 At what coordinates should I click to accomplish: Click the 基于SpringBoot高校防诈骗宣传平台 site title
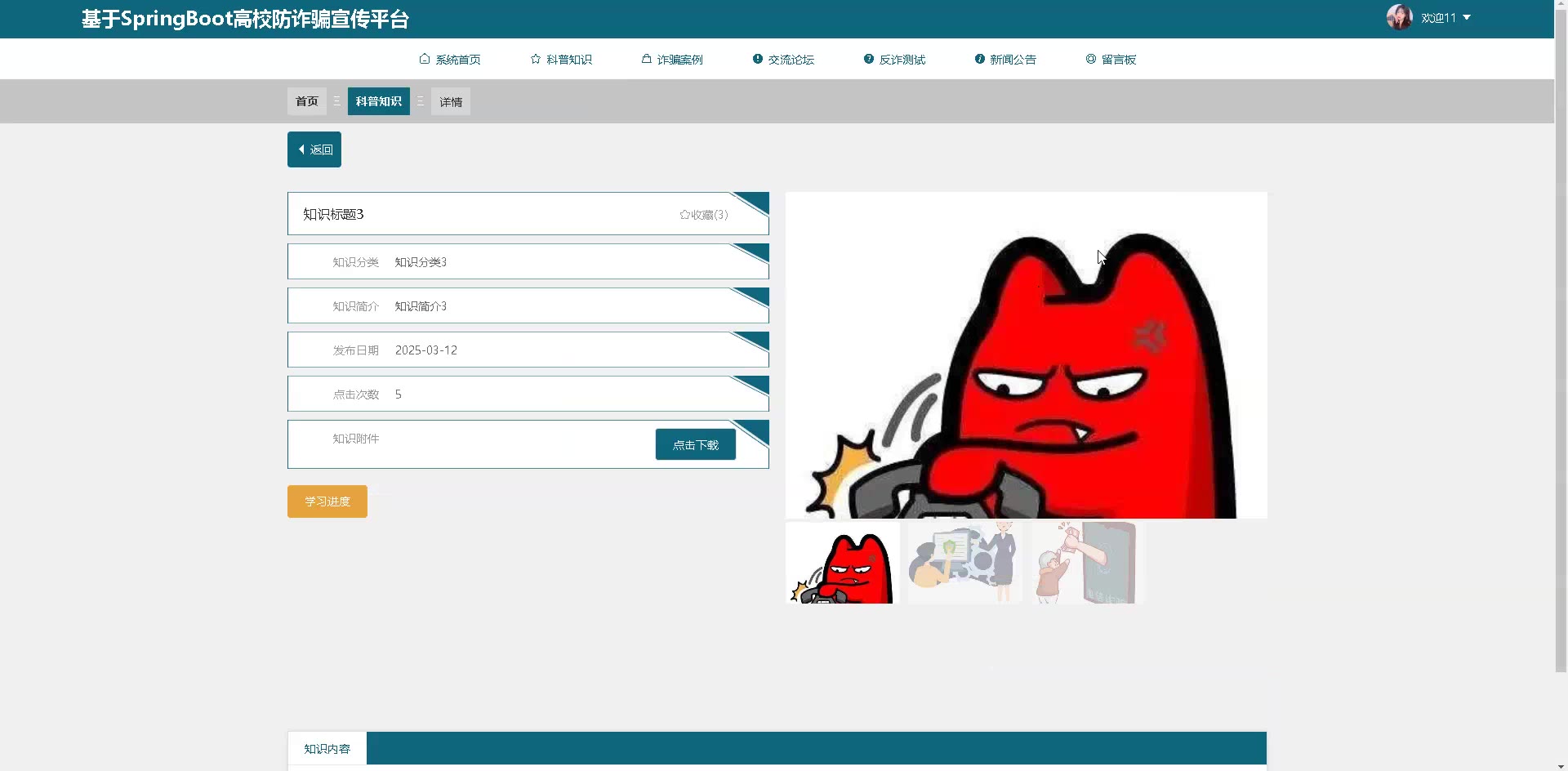tap(245, 19)
